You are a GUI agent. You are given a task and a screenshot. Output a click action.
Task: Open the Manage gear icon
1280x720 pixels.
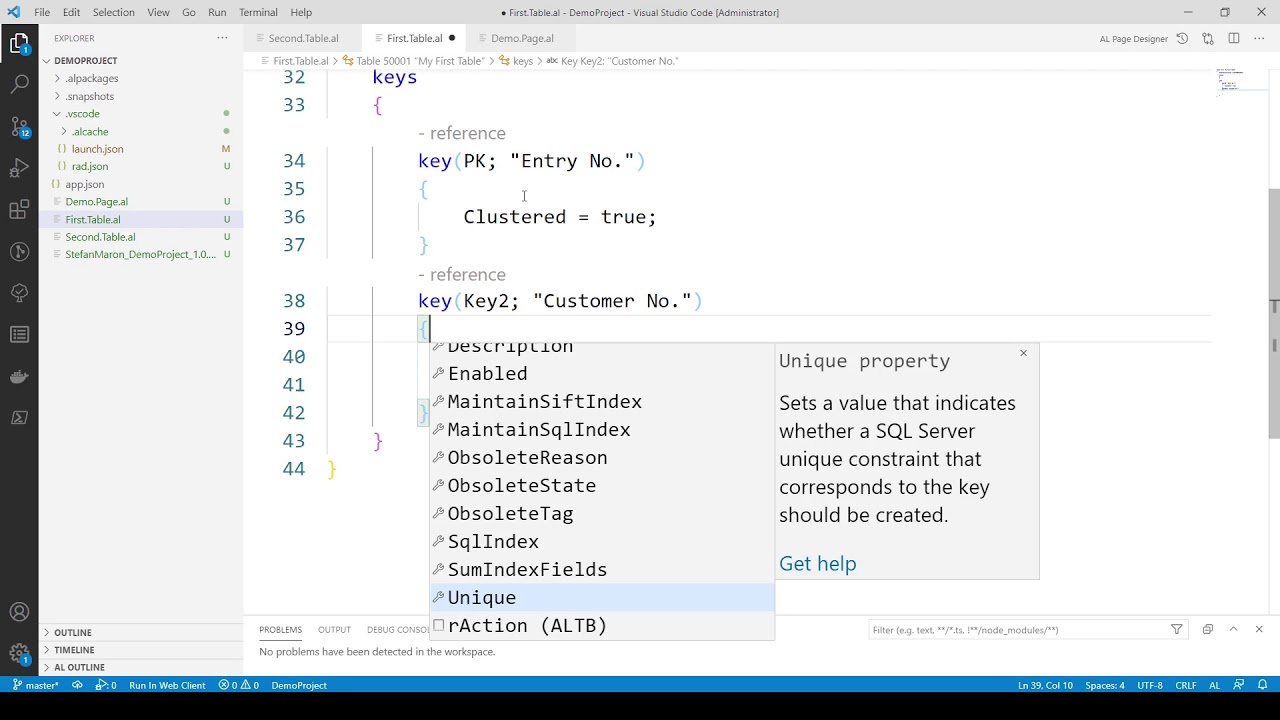19,654
